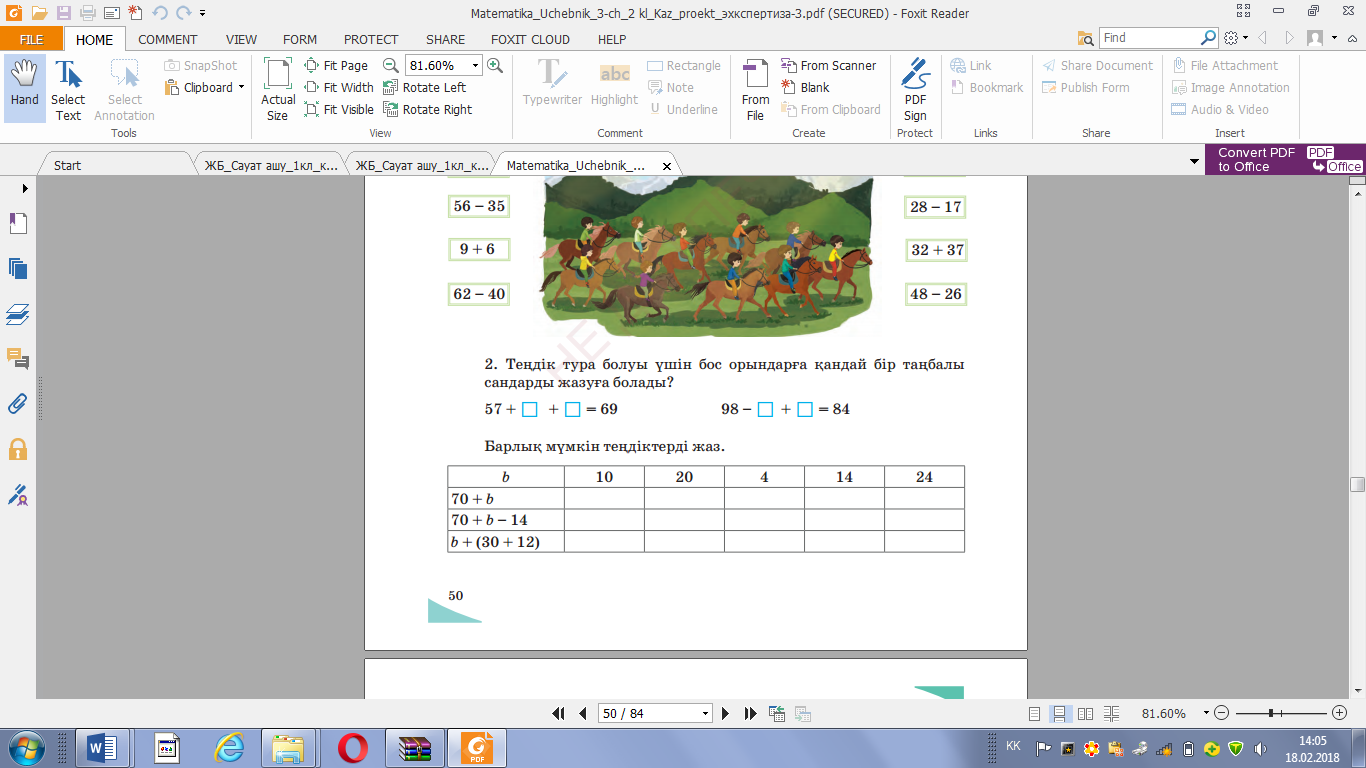Open the Attachments paperclip panel
1366x768 pixels.
pos(18,403)
